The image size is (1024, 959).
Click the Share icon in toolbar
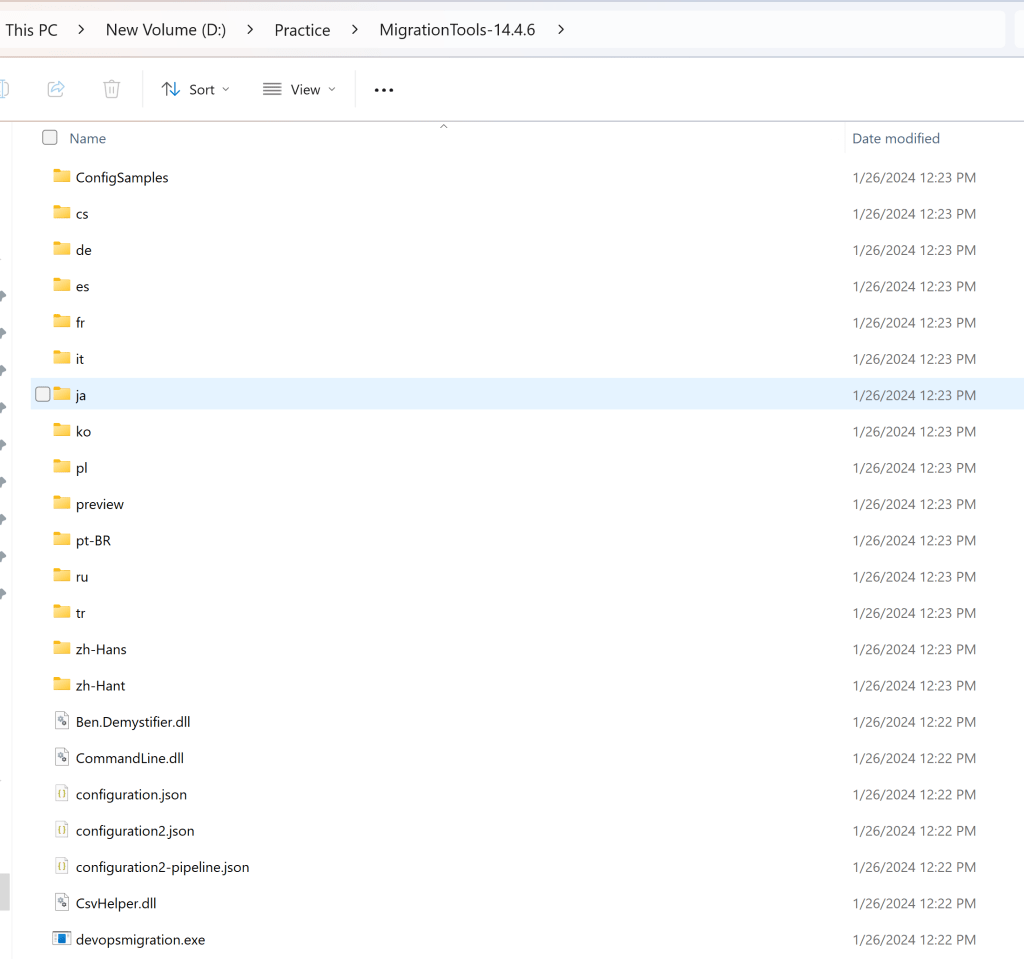coord(56,89)
